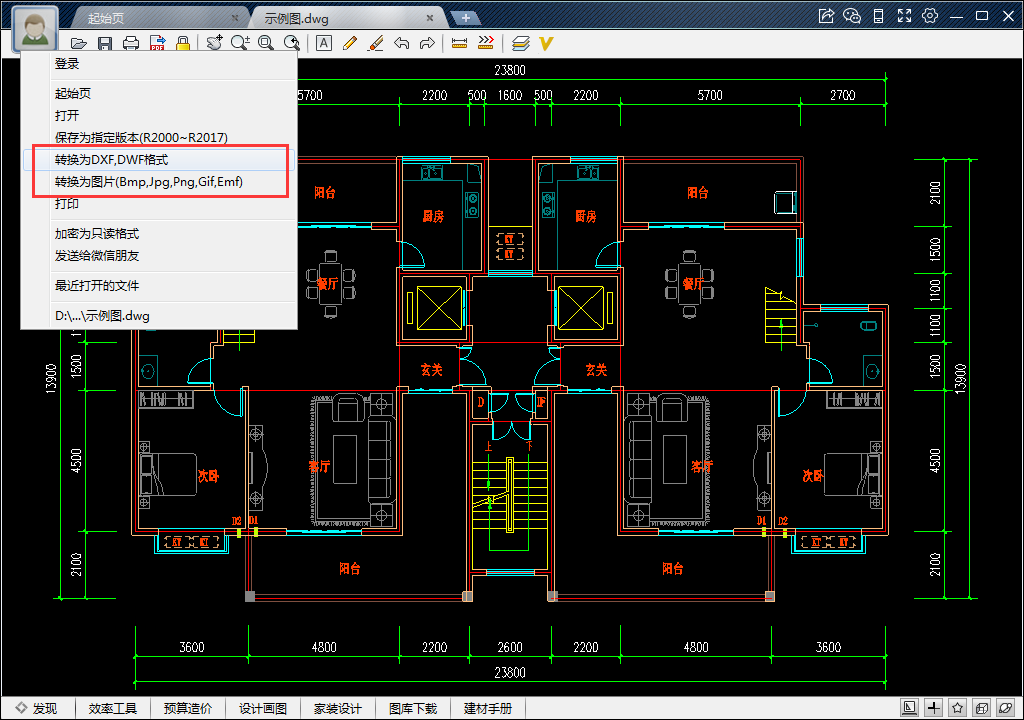This screenshot has width=1024, height=720.
Task: Toggle the star icon in bottom status bar
Action: point(957,708)
